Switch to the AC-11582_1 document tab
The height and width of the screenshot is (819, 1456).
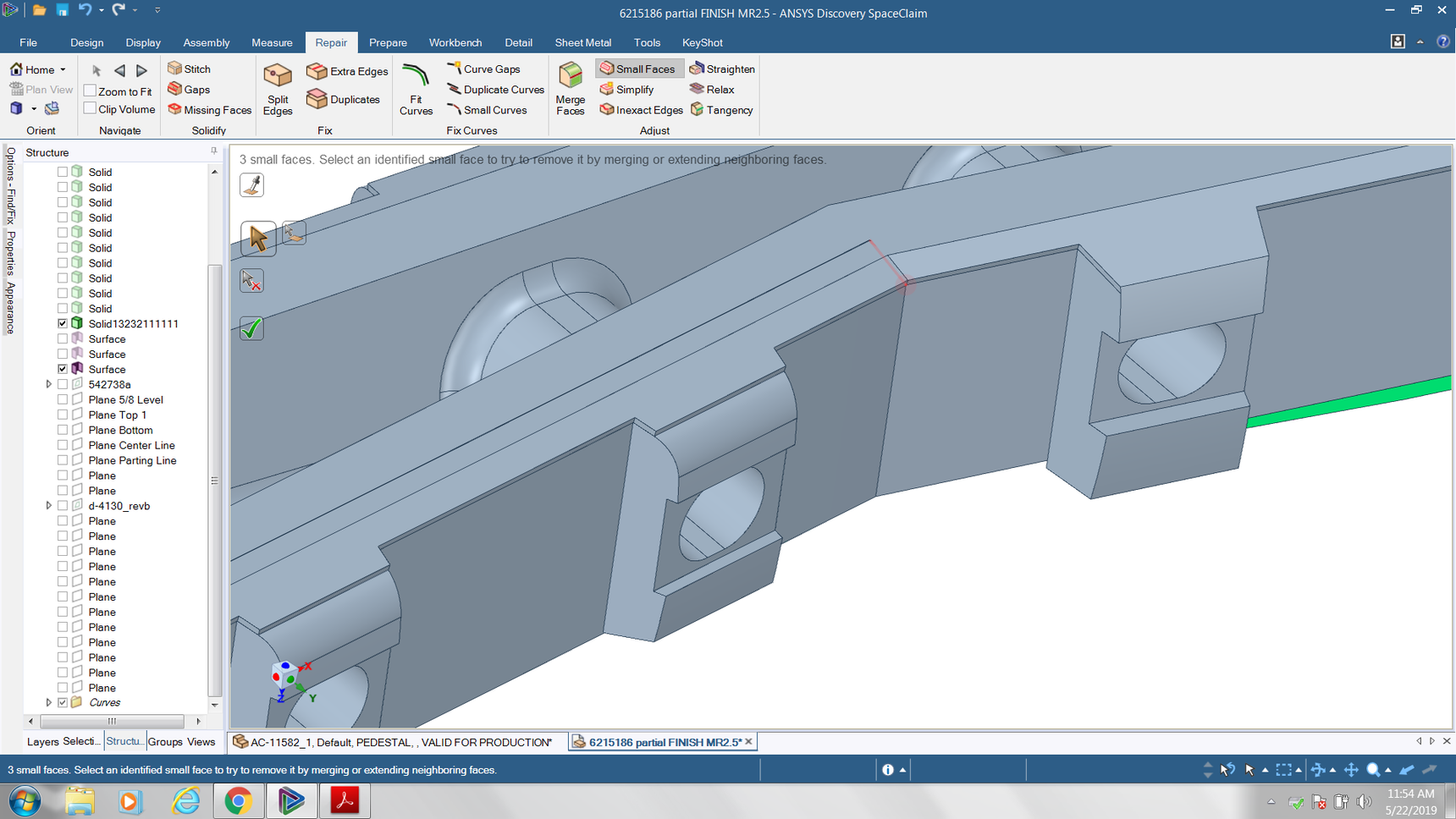(x=393, y=742)
